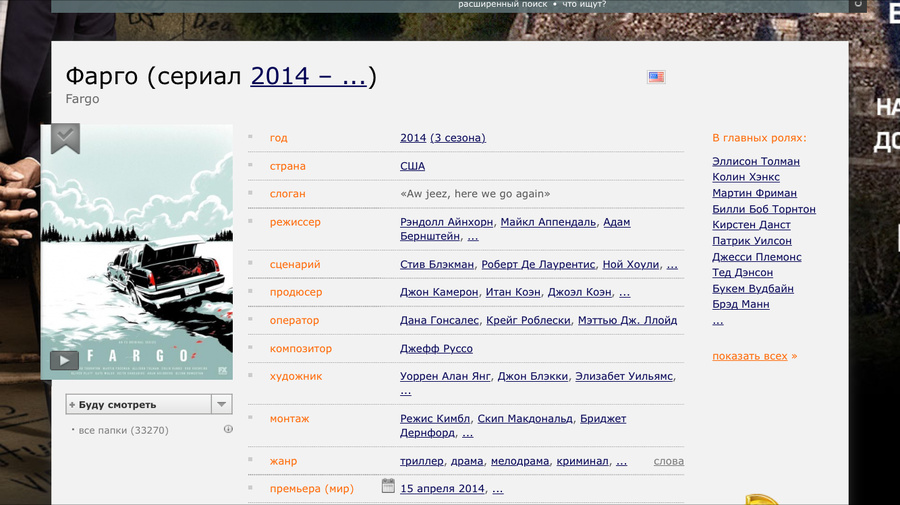Open writer Стив Блэкман
900x505 pixels.
tap(437, 265)
